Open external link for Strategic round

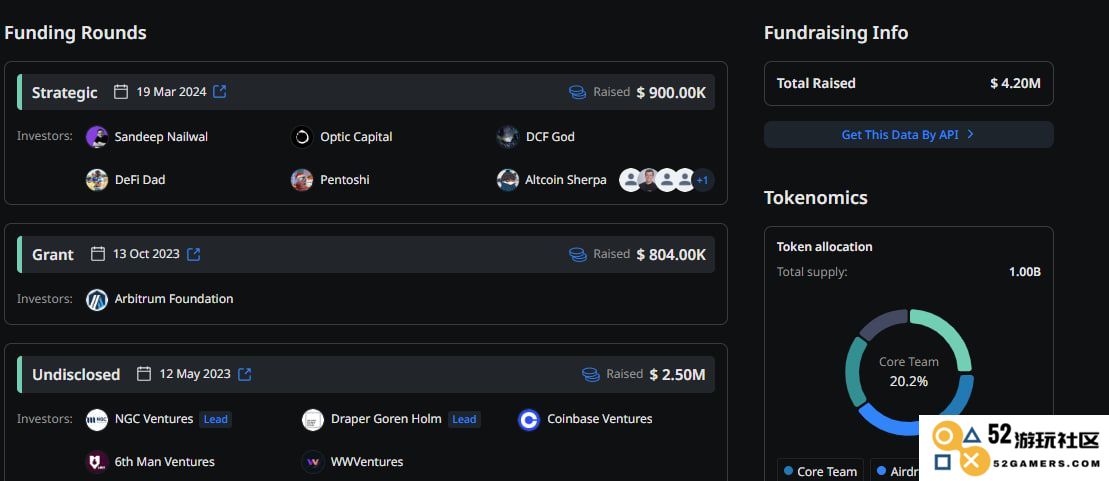pyautogui.click(x=220, y=92)
